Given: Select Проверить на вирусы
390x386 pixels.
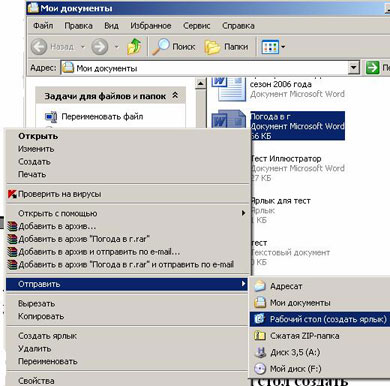Looking at the screenshot, I should coord(128,194).
